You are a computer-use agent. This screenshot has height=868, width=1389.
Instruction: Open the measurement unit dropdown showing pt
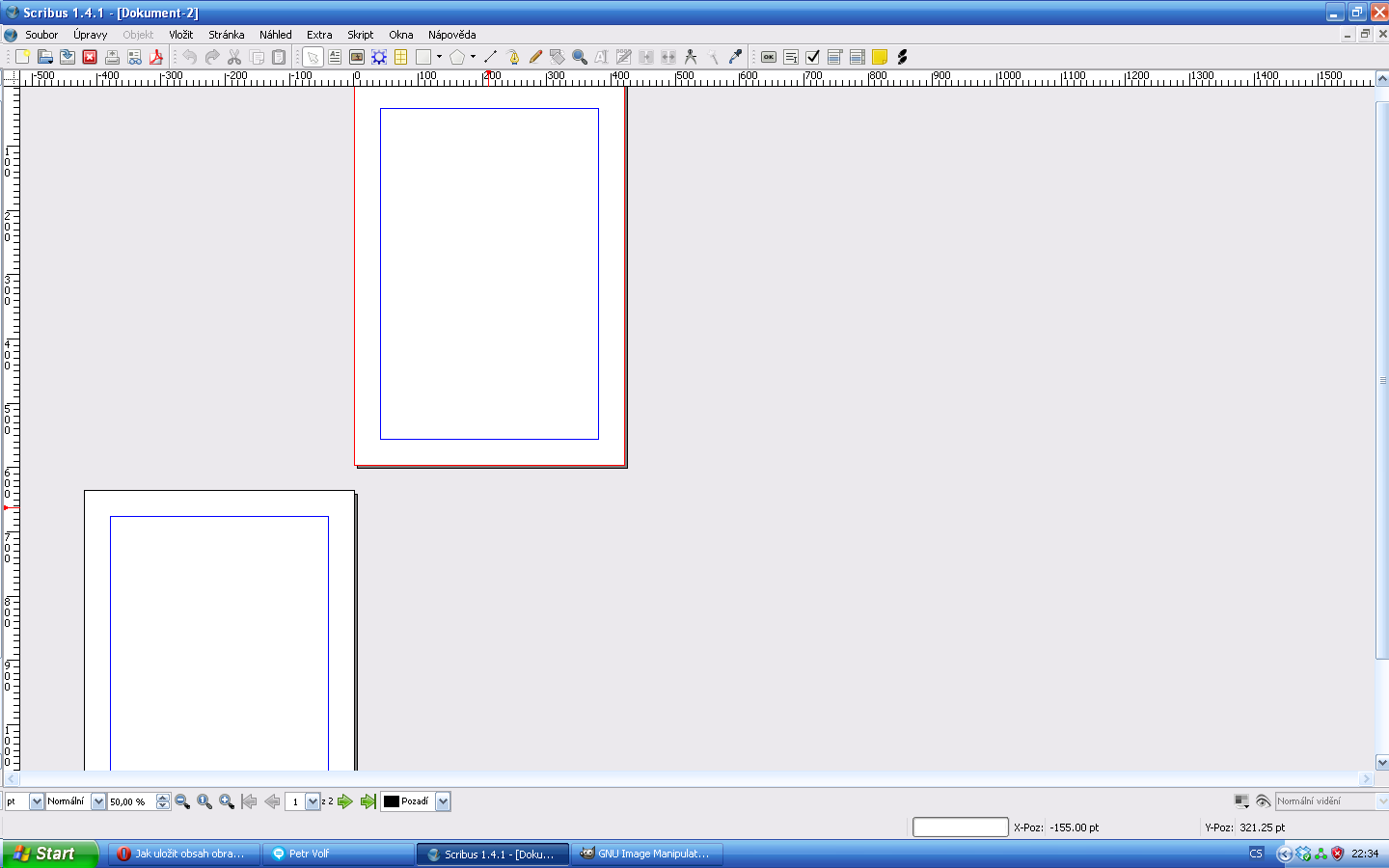[24, 801]
